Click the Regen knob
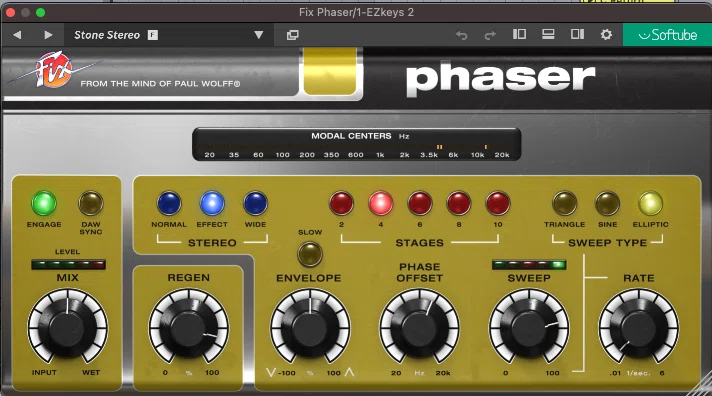 click(x=188, y=327)
